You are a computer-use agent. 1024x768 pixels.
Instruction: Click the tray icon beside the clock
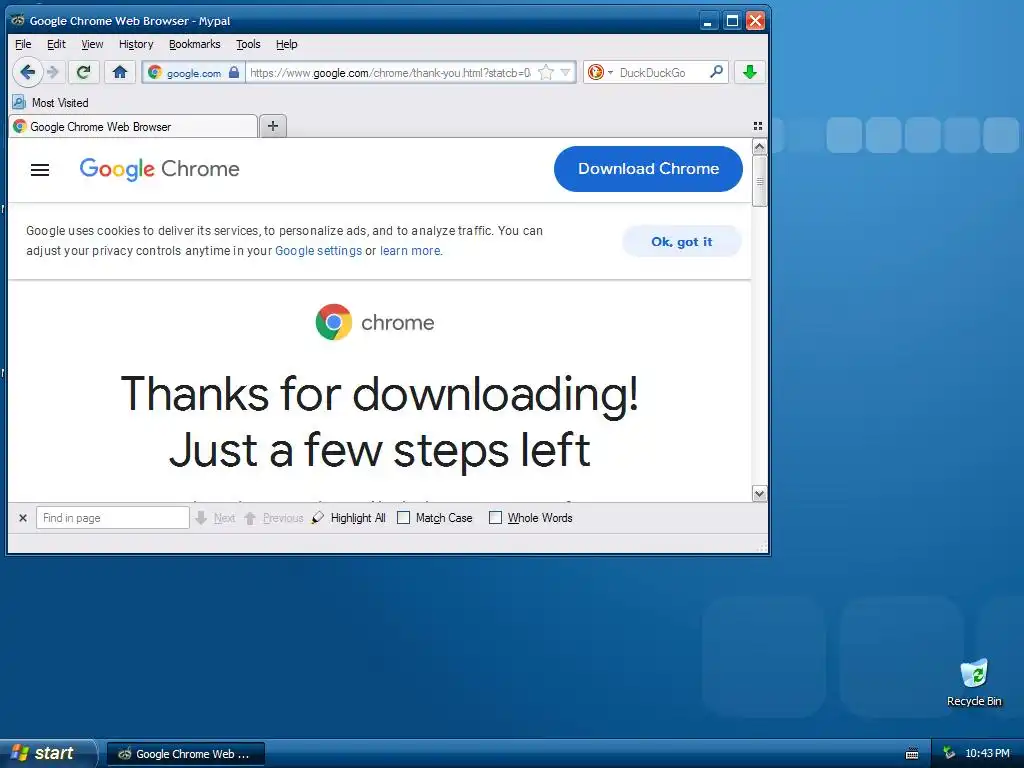coord(950,754)
